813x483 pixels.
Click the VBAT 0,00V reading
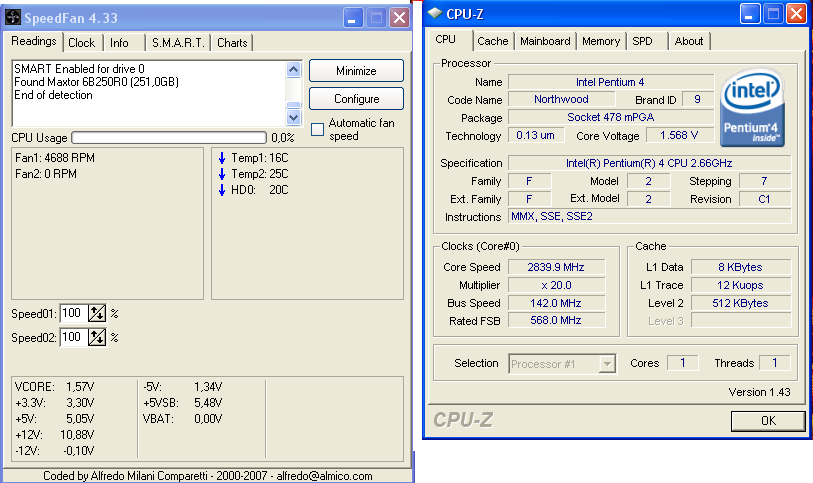pos(183,419)
